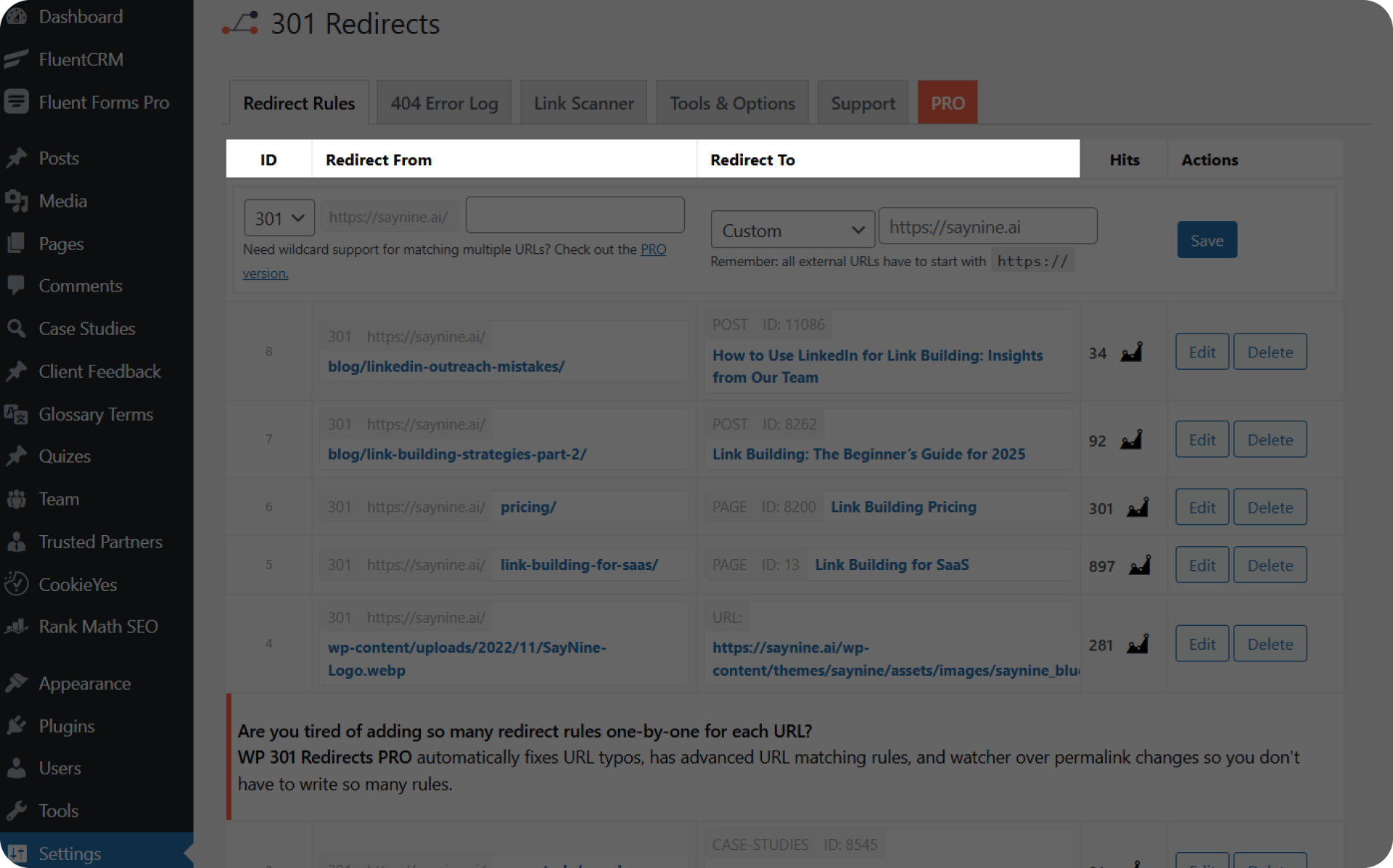Delete the link-building-strategies-part-2 redirect
This screenshot has width=1393, height=868.
[1270, 439]
